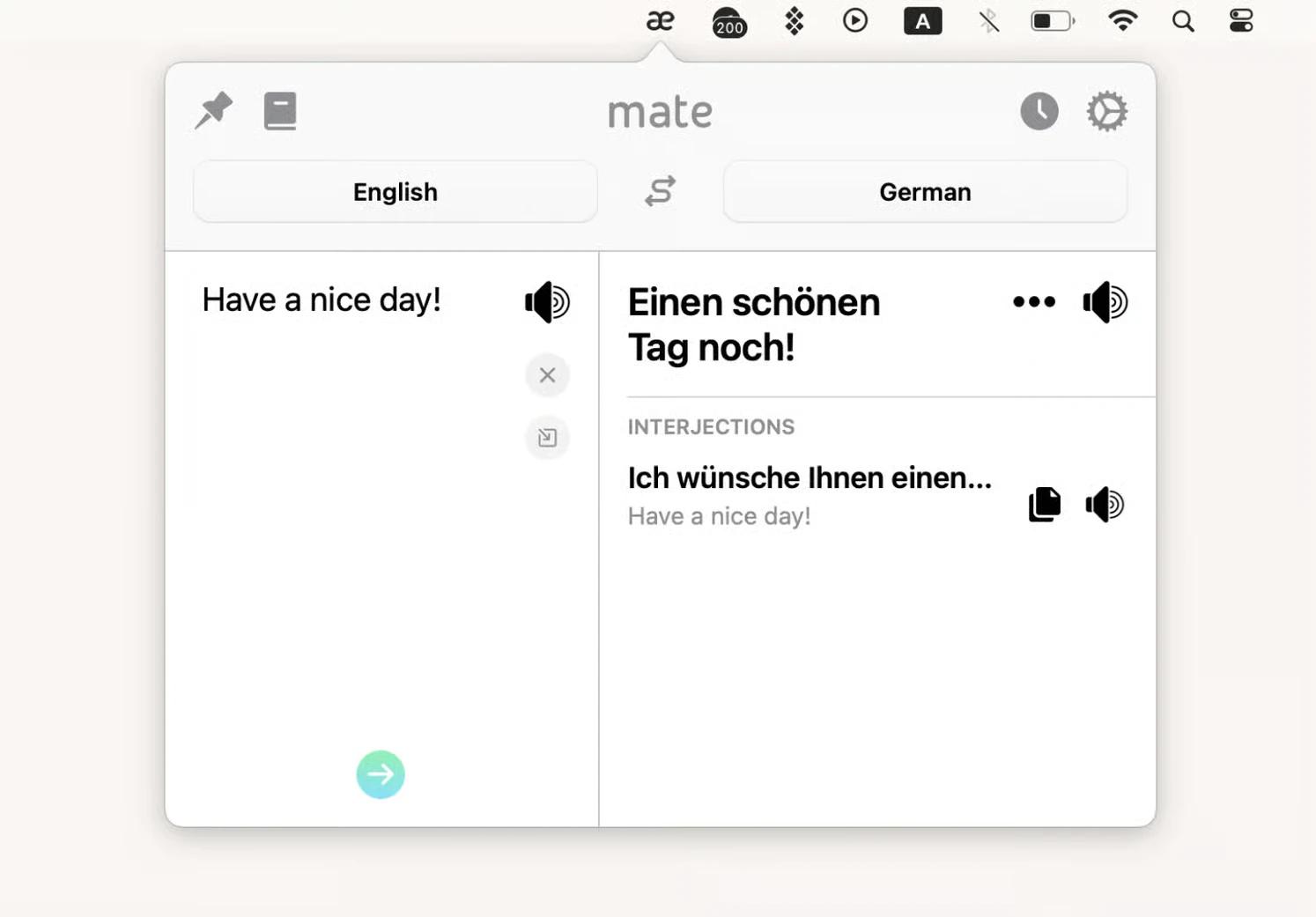This screenshot has height=917, width=1316.
Task: Select the "Ich wünsche Ihnen einen..." alternative
Action: [809, 478]
